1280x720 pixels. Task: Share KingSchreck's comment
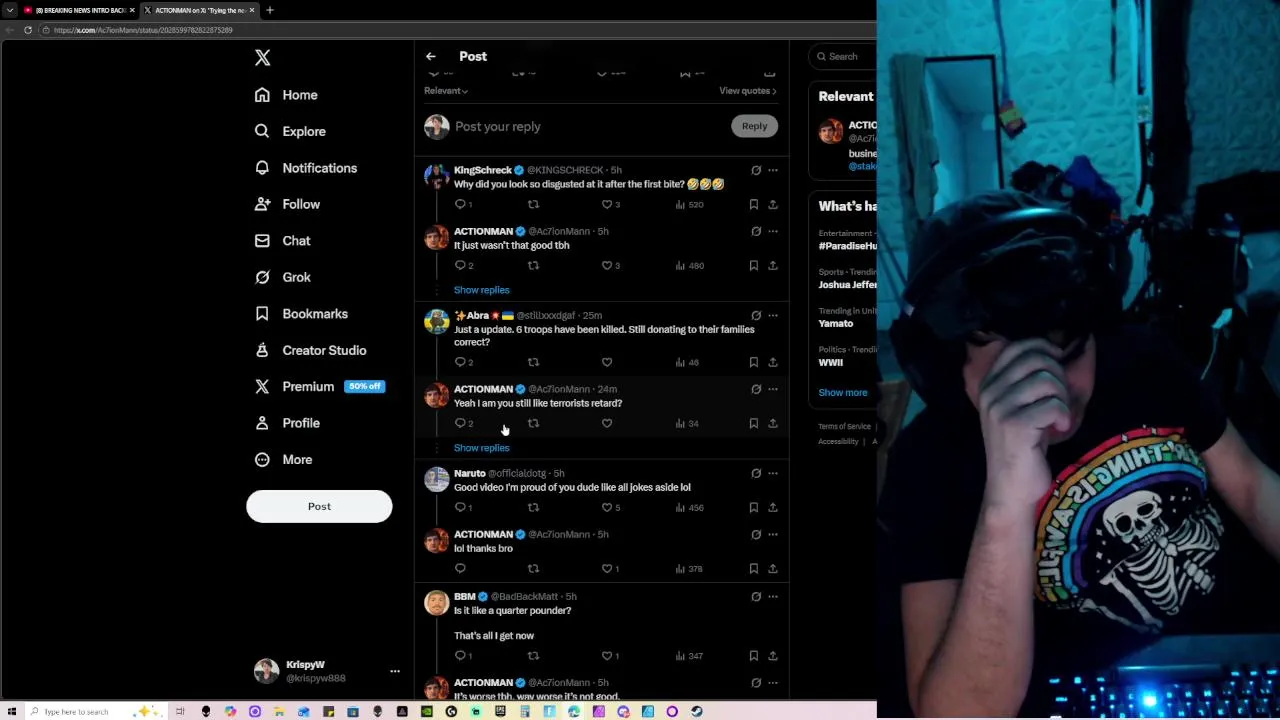click(x=773, y=204)
